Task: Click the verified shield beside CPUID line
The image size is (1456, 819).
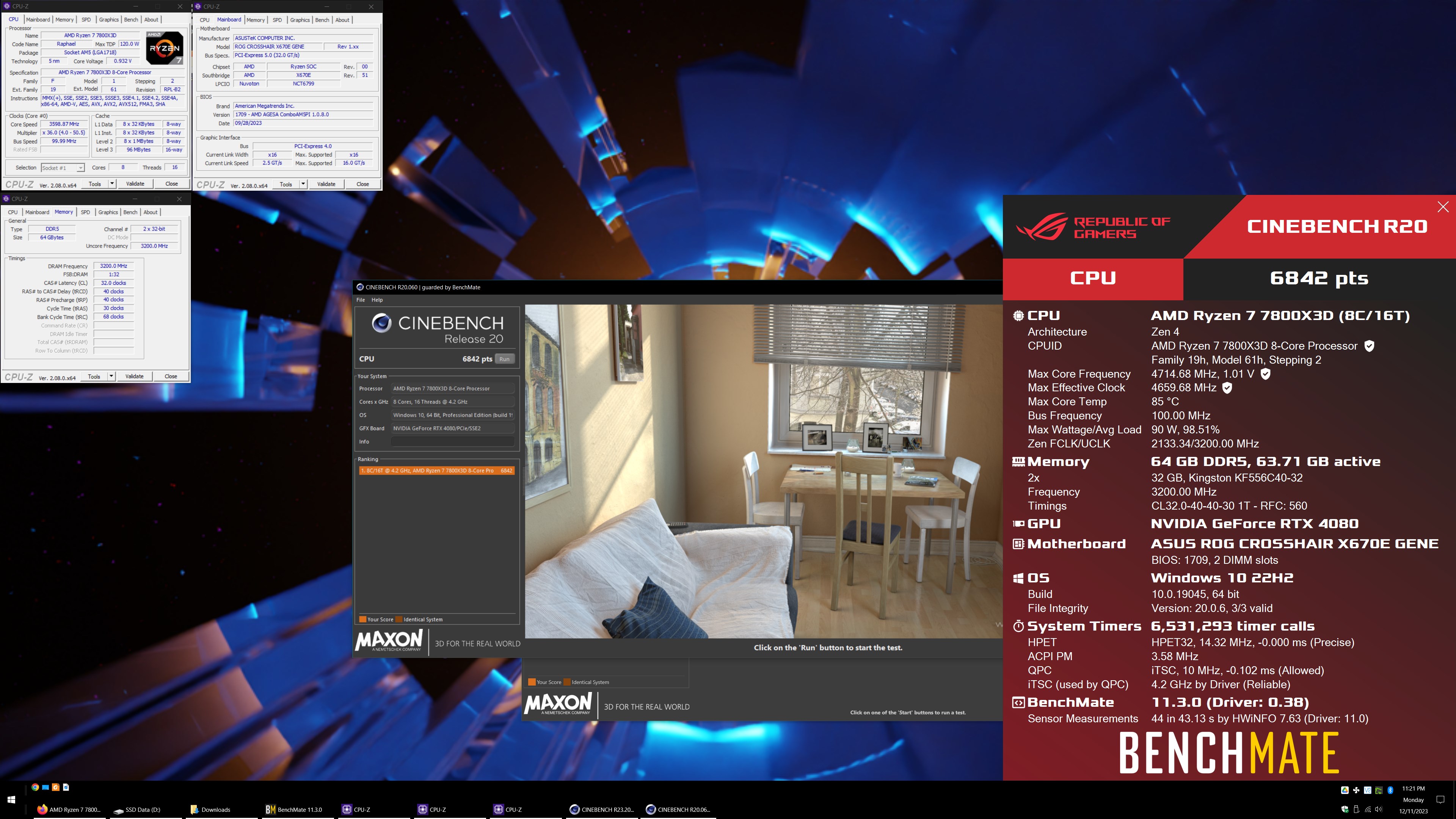Action: (1369, 346)
